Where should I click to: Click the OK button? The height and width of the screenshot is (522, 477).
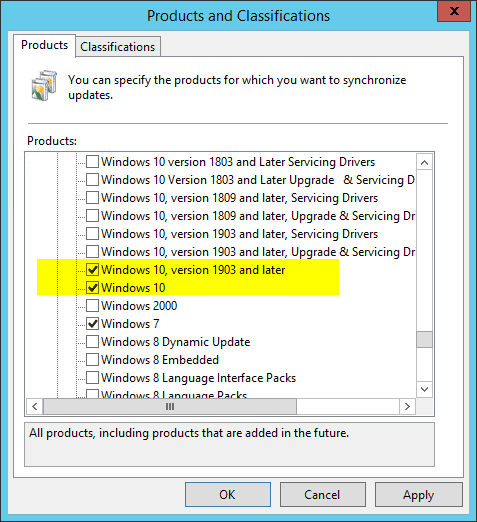point(228,495)
